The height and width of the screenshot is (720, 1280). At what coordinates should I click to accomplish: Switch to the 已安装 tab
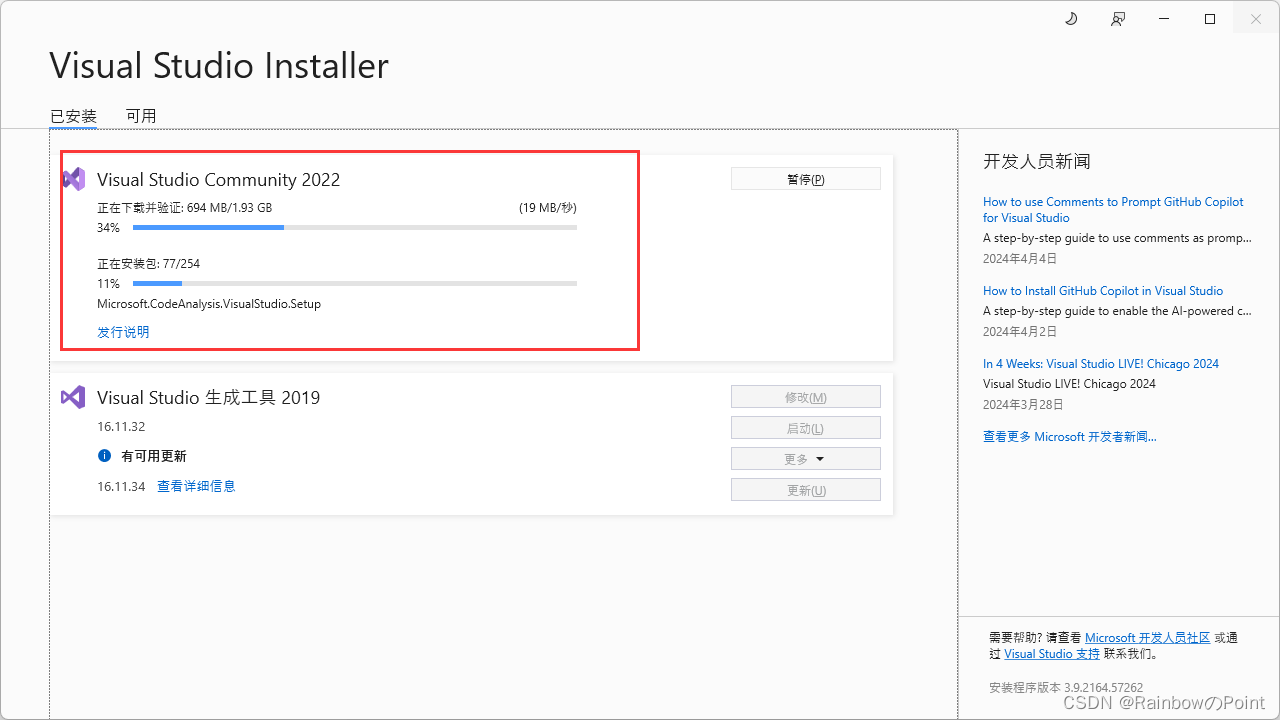click(x=73, y=116)
